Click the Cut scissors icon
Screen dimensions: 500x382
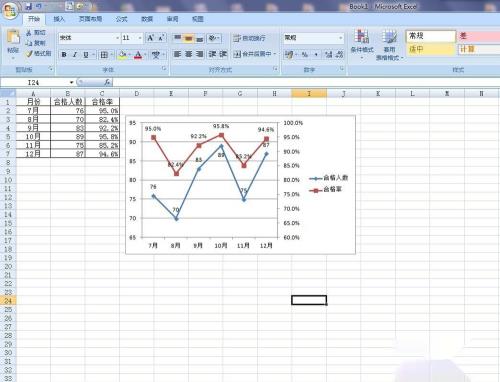[x=29, y=33]
